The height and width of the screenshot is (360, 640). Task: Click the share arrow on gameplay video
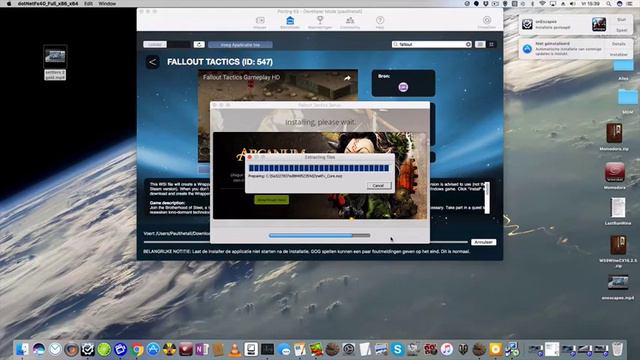coord(347,78)
